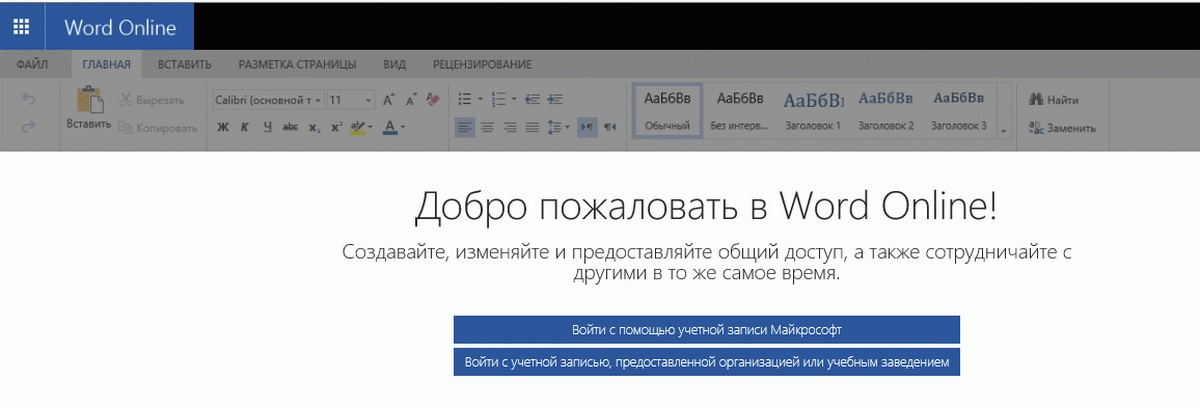Toggle bold (Ж) formatting
Viewport: 1200px width, 408px height.
click(223, 127)
